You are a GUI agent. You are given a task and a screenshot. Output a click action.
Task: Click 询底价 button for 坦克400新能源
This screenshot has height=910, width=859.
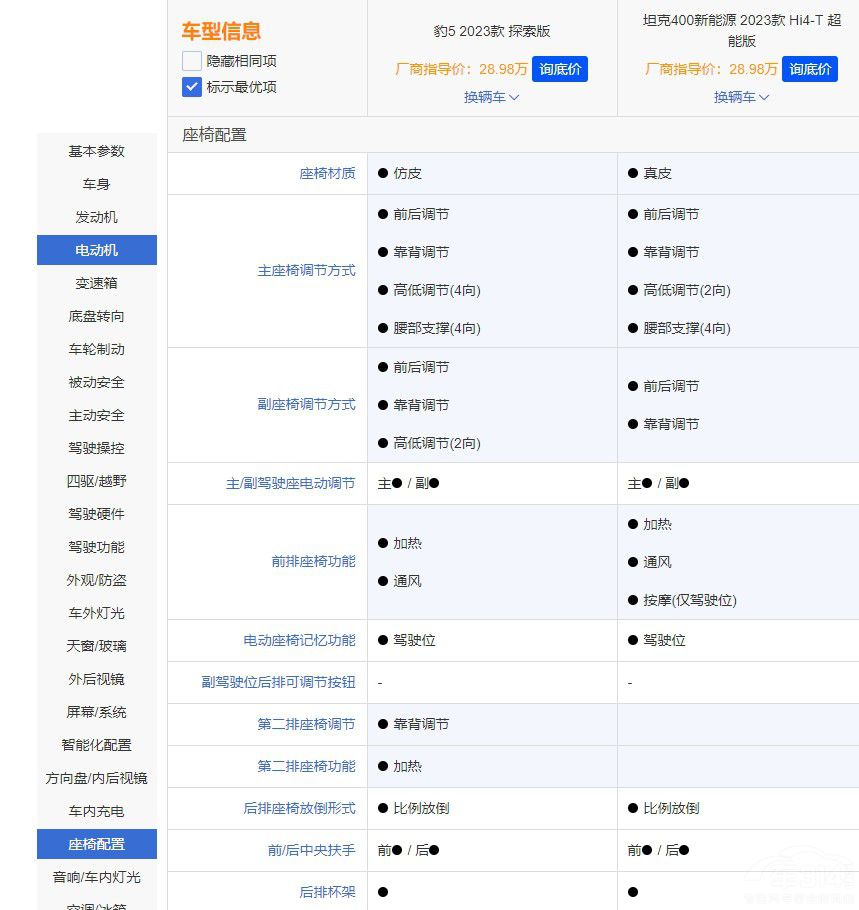[x=810, y=69]
